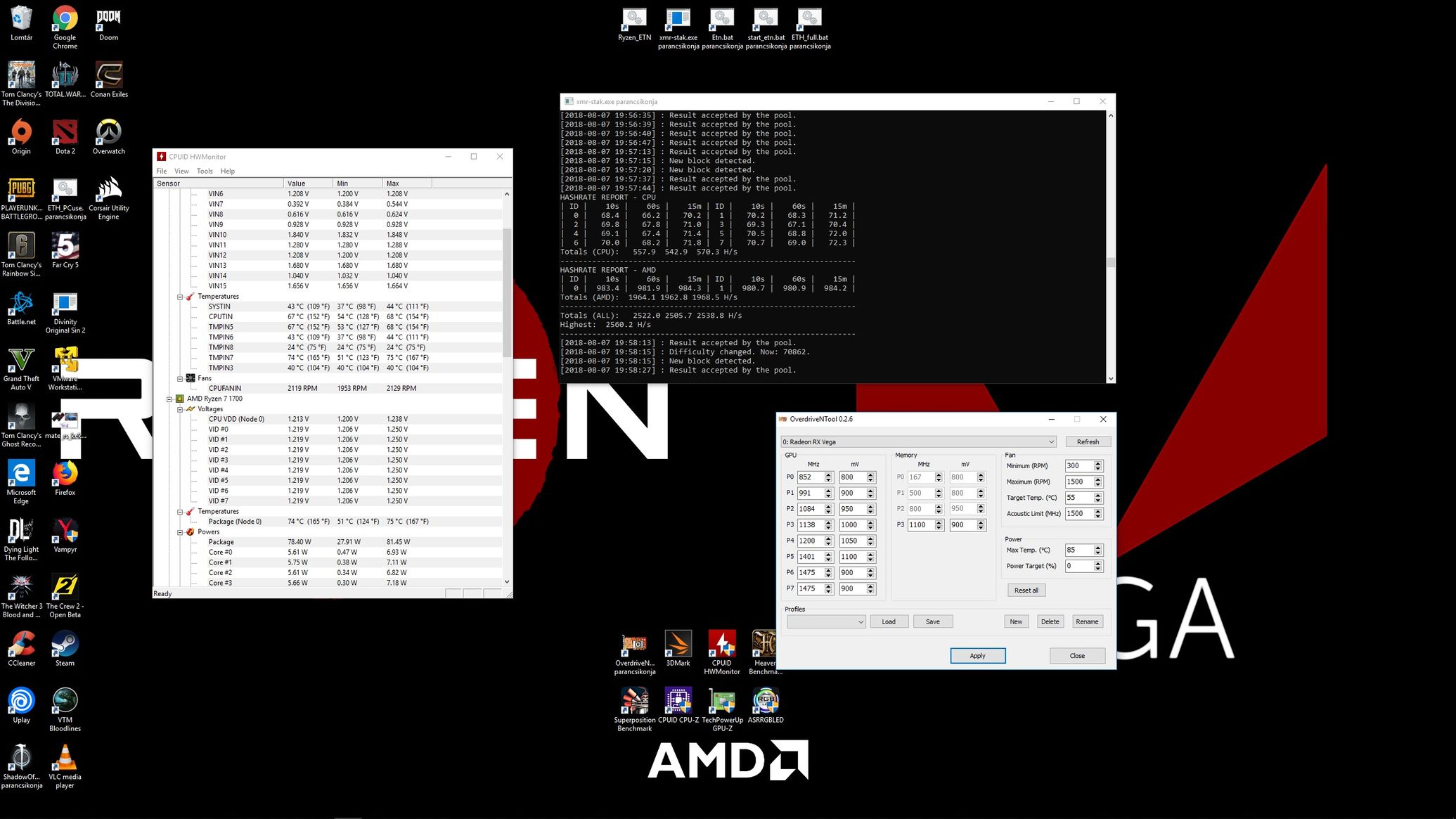Open Tools menu in HWMonitor

click(x=205, y=171)
